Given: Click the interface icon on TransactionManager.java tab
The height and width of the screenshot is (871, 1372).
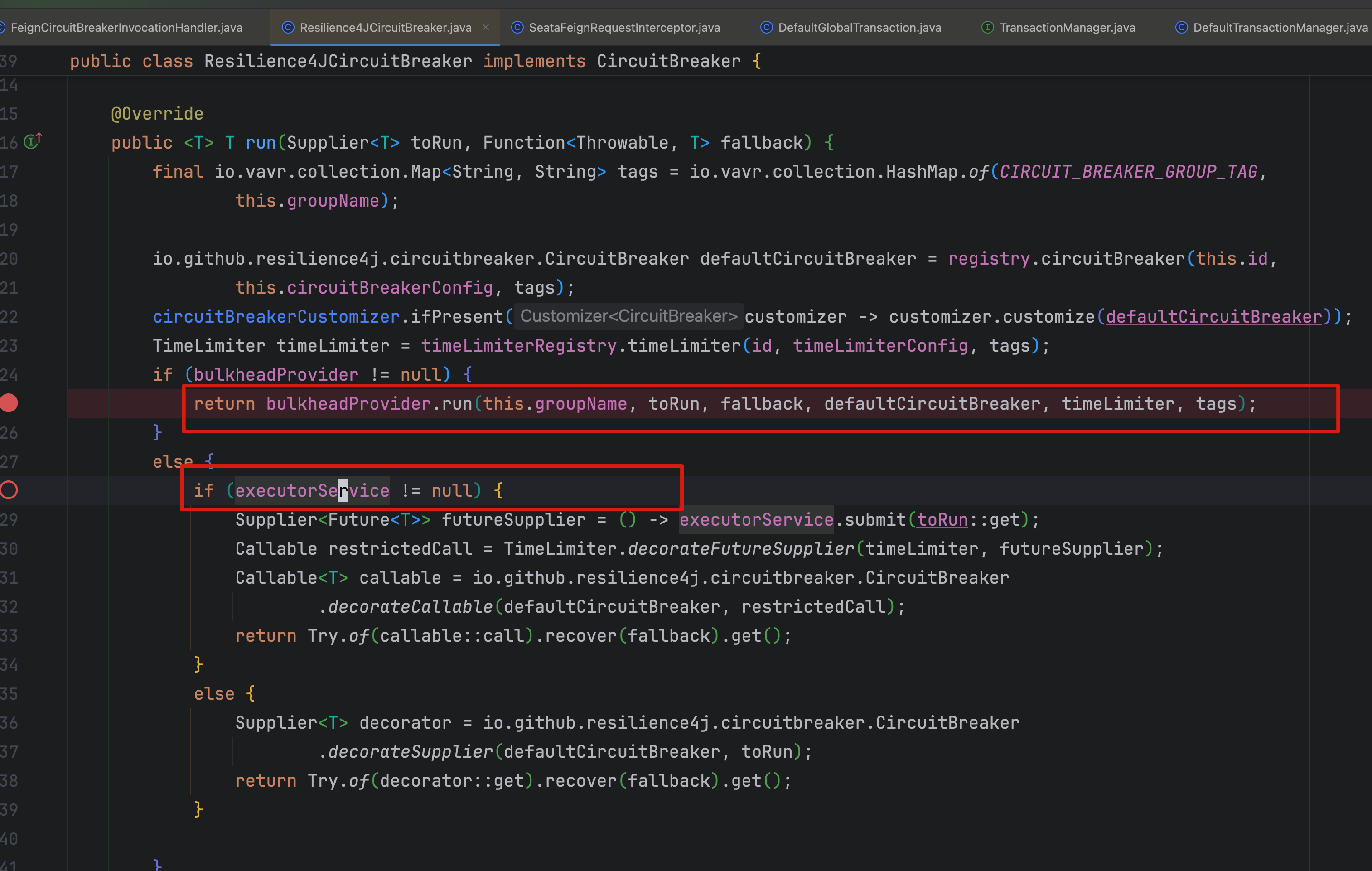Looking at the screenshot, I should (x=987, y=27).
